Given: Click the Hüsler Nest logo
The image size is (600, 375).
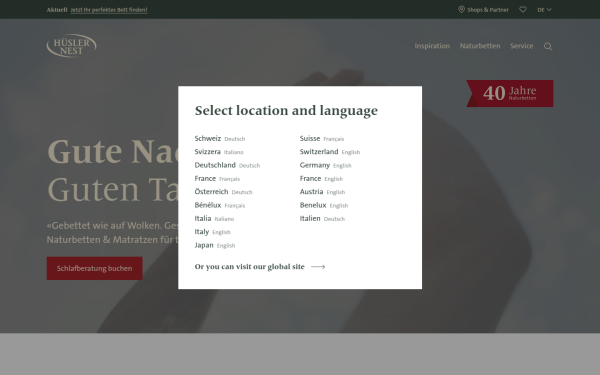Looking at the screenshot, I should (x=72, y=46).
